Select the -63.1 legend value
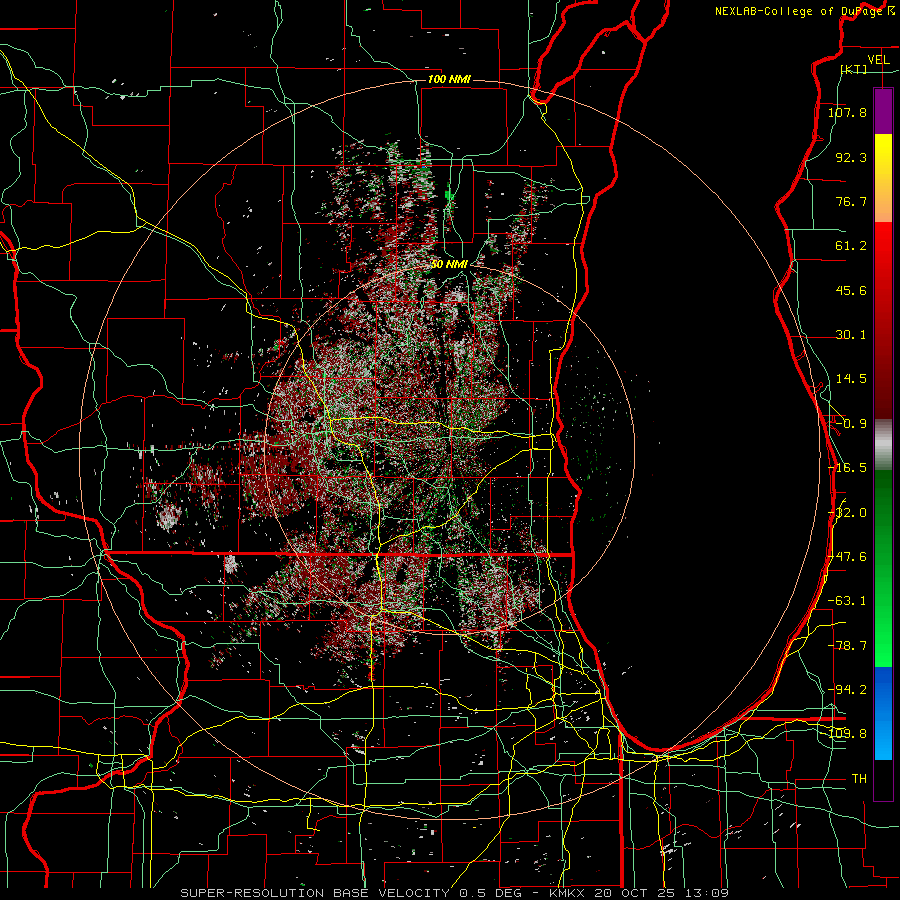 pos(847,601)
